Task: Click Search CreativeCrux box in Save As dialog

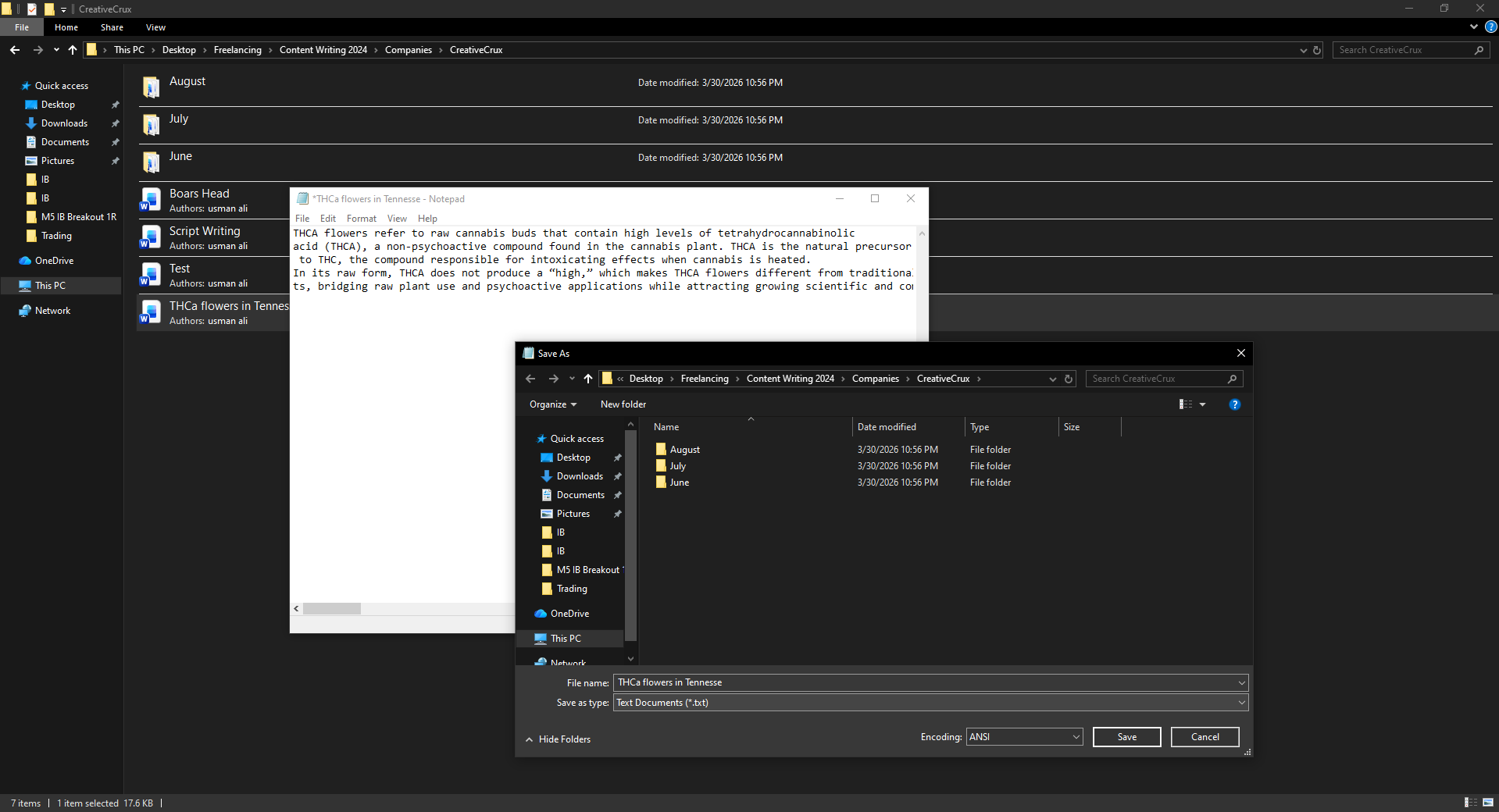Action: [x=1164, y=379]
